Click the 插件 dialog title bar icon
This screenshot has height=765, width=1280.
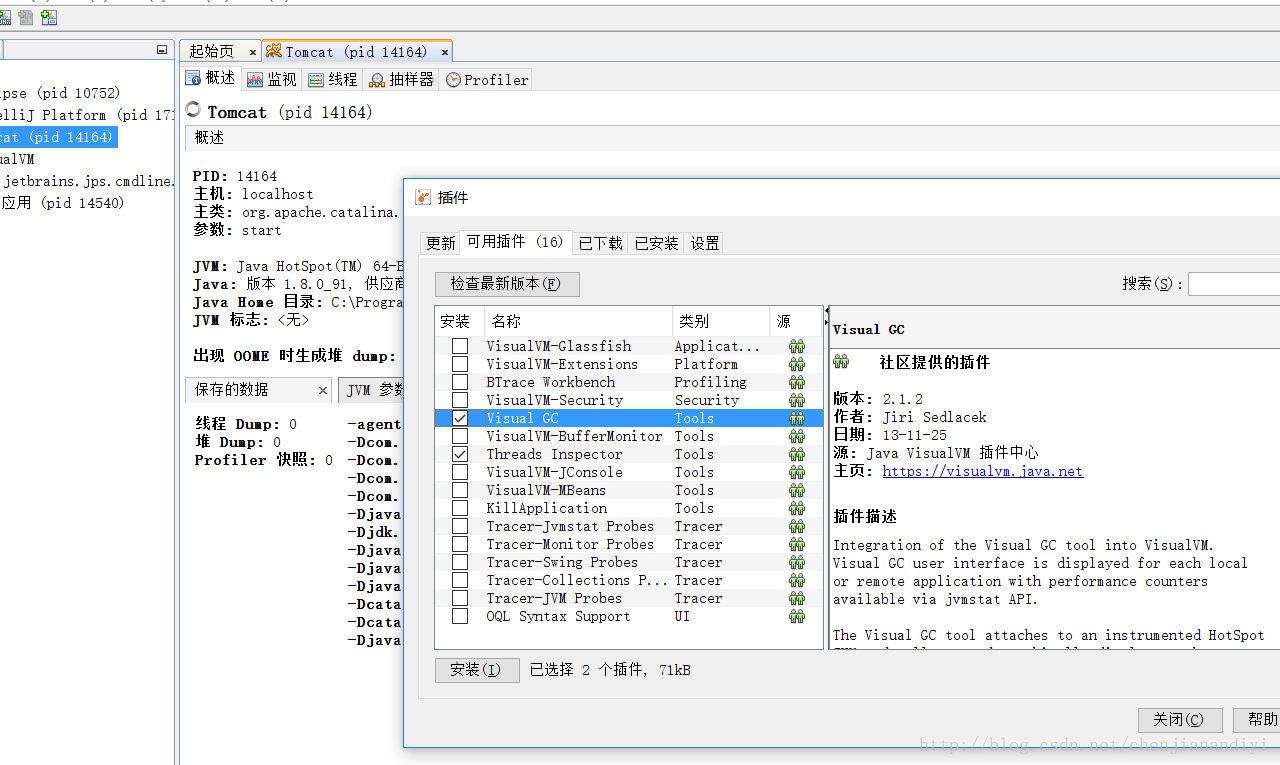coord(423,197)
